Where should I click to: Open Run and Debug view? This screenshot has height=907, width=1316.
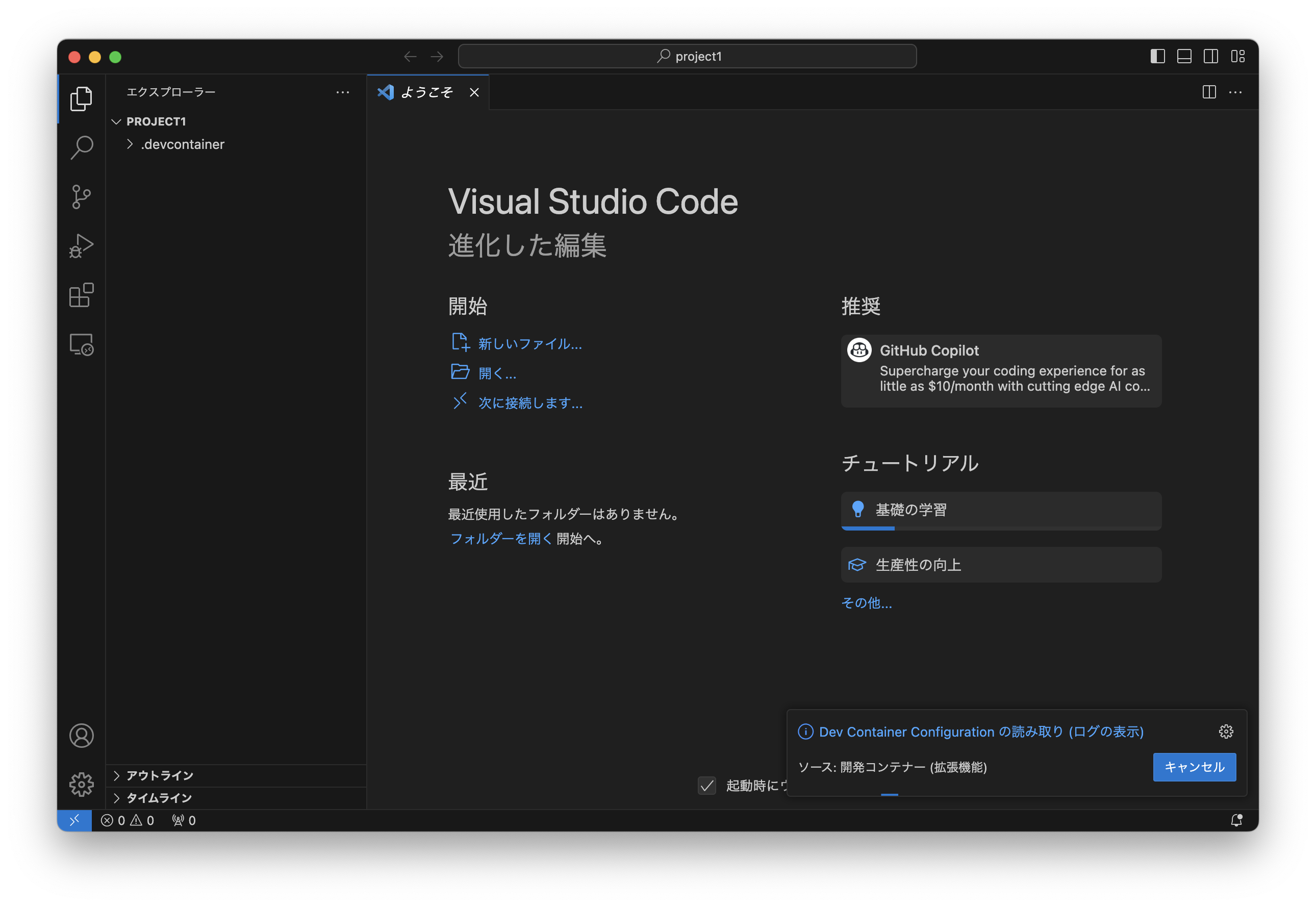[x=81, y=246]
